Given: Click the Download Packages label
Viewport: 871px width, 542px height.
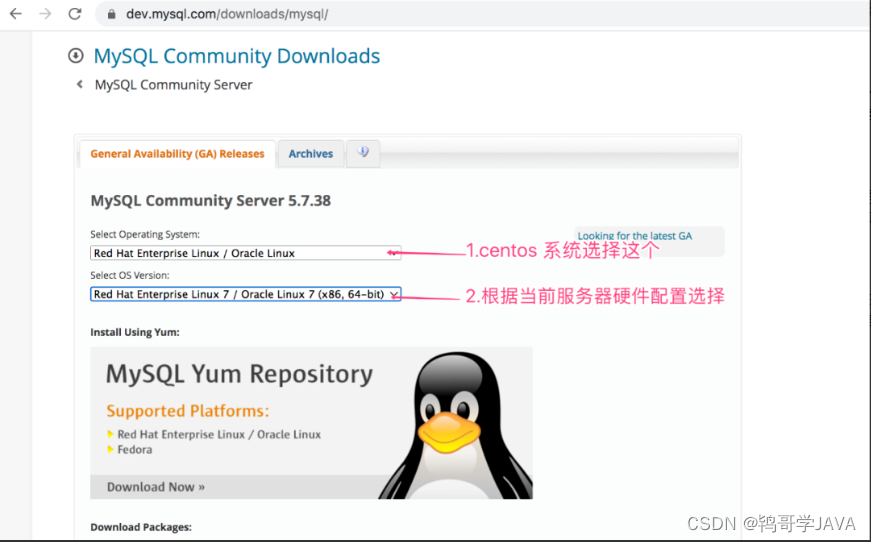Looking at the screenshot, I should click(141, 527).
